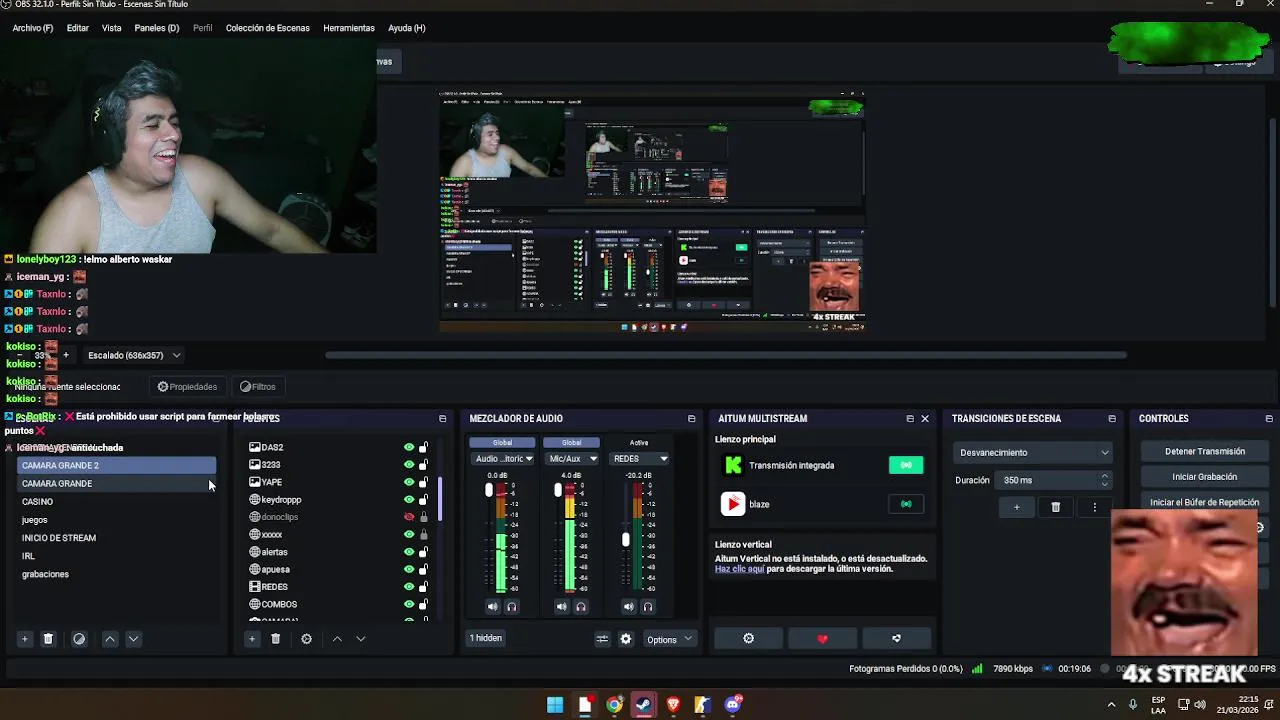Remove selected source with trash icon

click(x=276, y=639)
